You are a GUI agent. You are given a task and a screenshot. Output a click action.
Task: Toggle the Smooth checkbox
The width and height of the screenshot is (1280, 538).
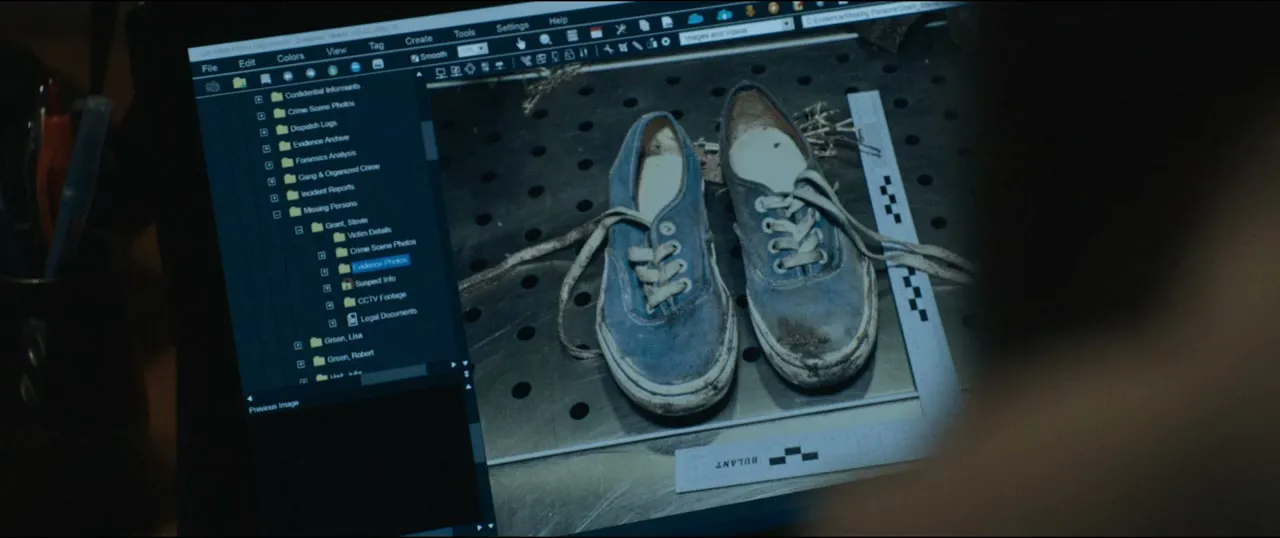pos(415,58)
